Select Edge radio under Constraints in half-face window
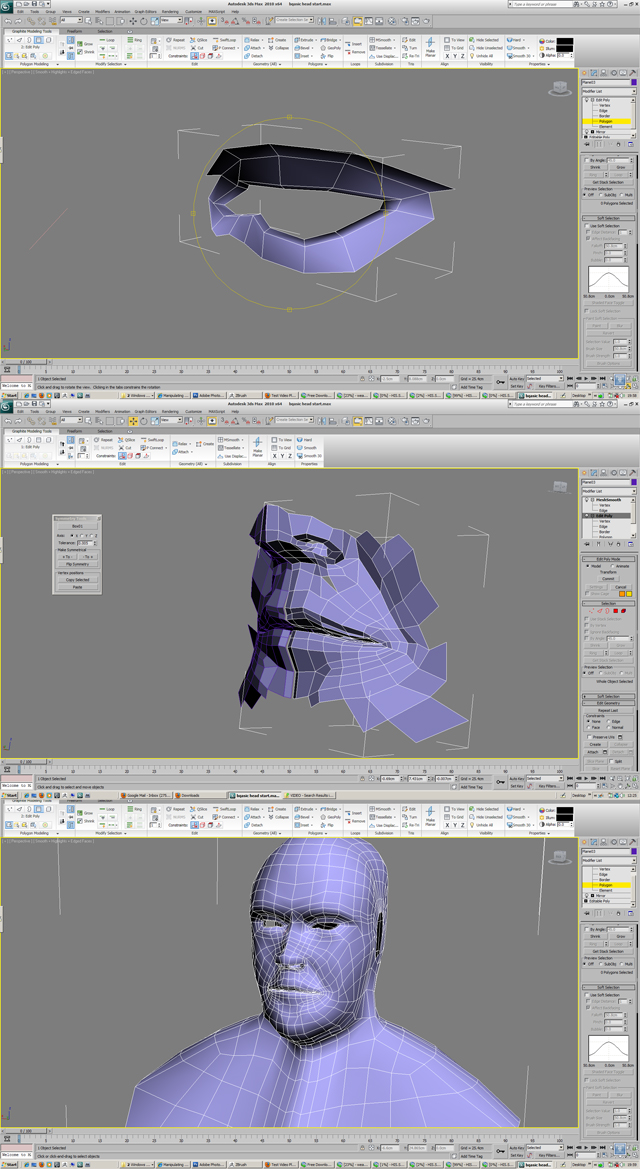The image size is (640, 1169). point(609,722)
